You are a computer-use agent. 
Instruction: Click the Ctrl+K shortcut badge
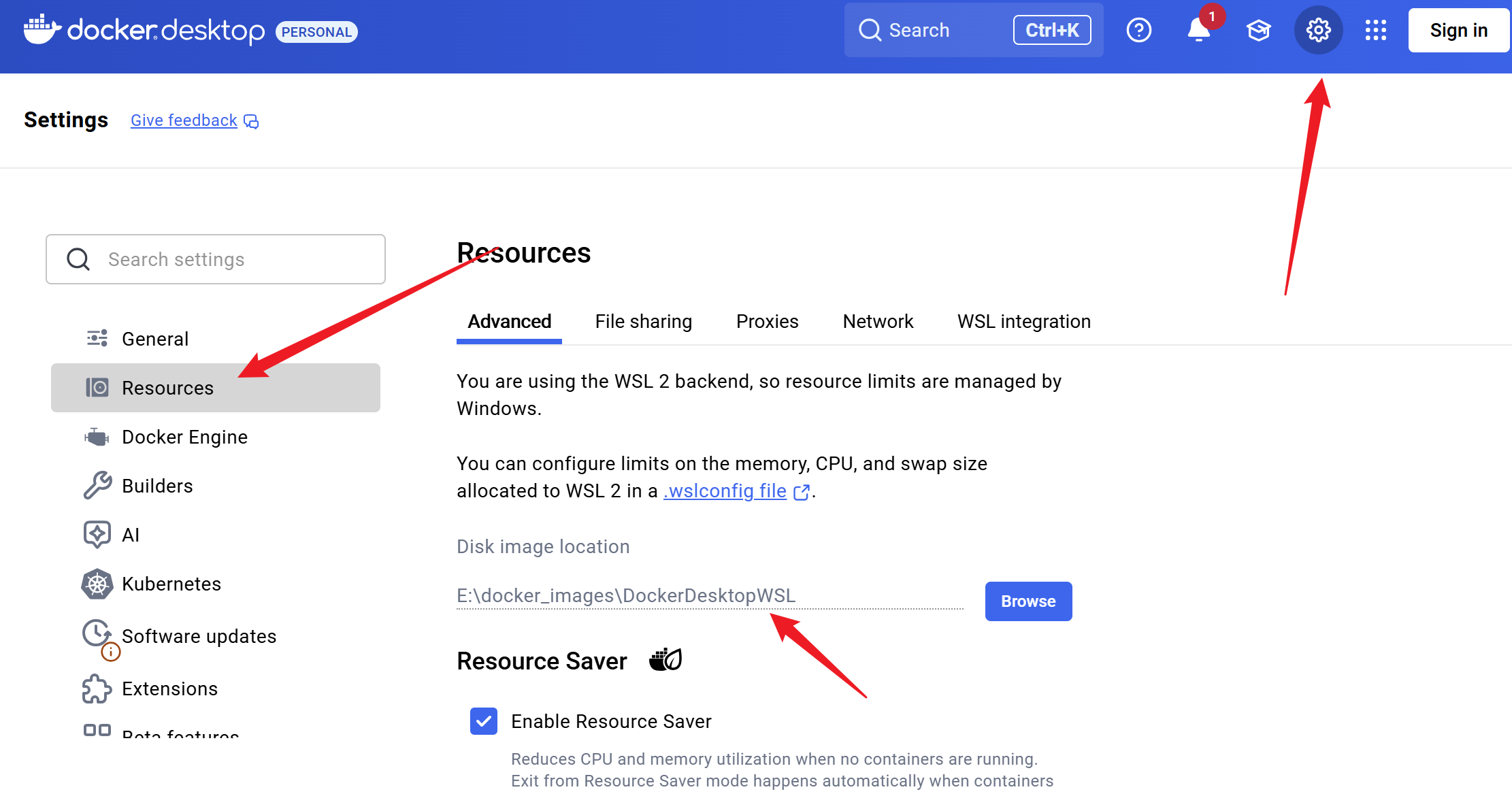point(1052,30)
